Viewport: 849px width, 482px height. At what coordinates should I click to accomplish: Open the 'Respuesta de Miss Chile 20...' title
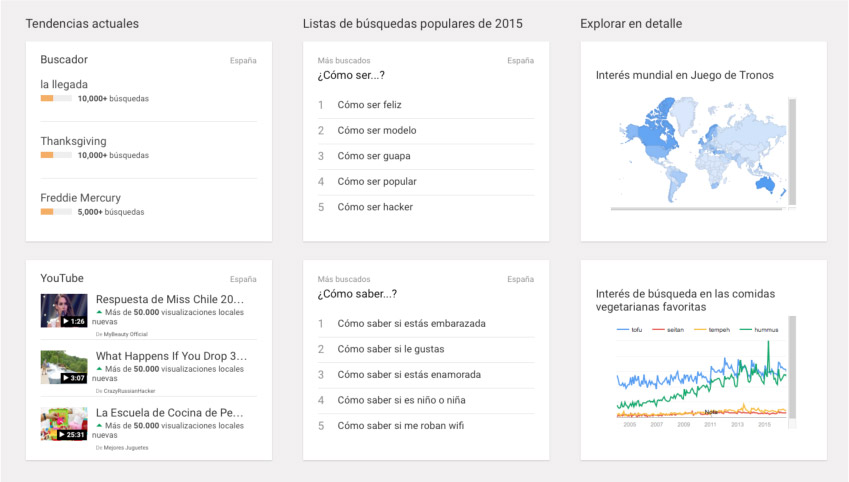click(170, 299)
